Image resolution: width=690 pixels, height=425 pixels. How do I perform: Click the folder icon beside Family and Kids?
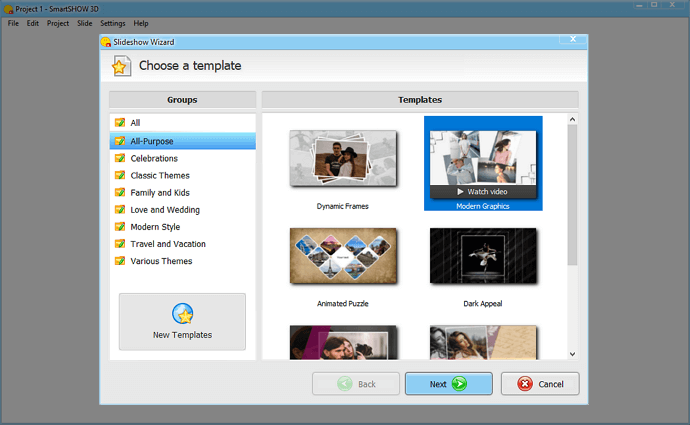(x=120, y=193)
